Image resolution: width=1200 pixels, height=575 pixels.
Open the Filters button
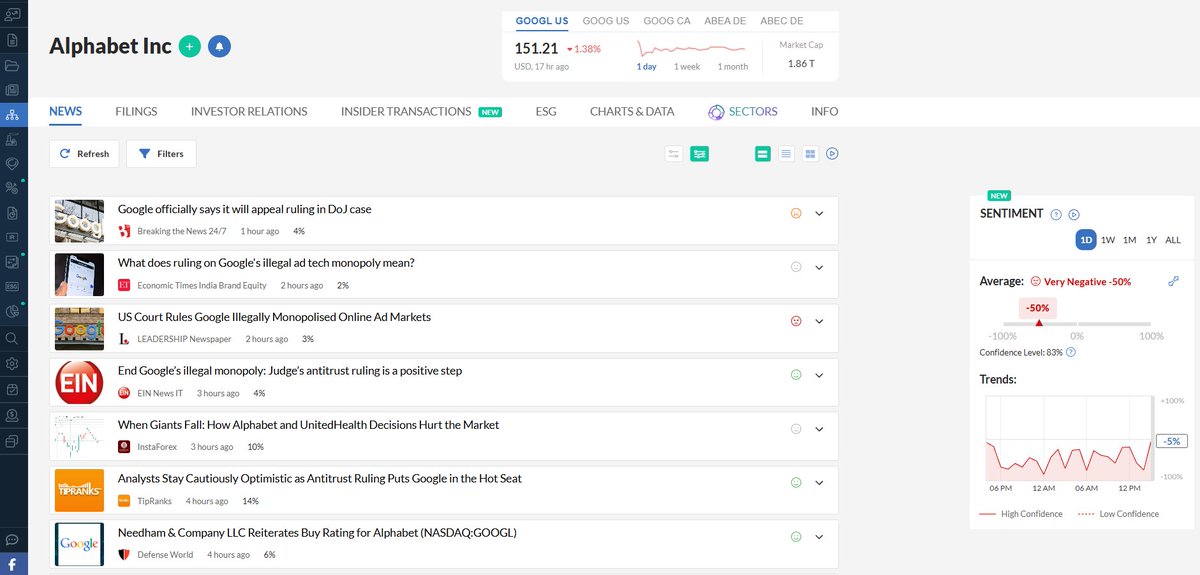coord(161,154)
